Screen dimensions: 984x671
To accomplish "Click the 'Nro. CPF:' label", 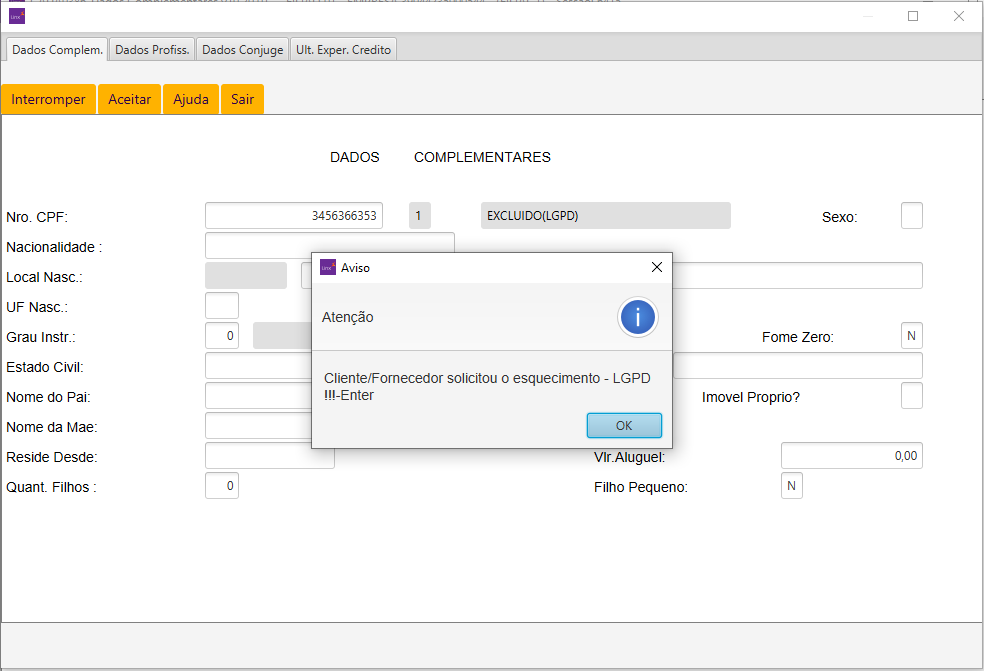I will tap(37, 217).
